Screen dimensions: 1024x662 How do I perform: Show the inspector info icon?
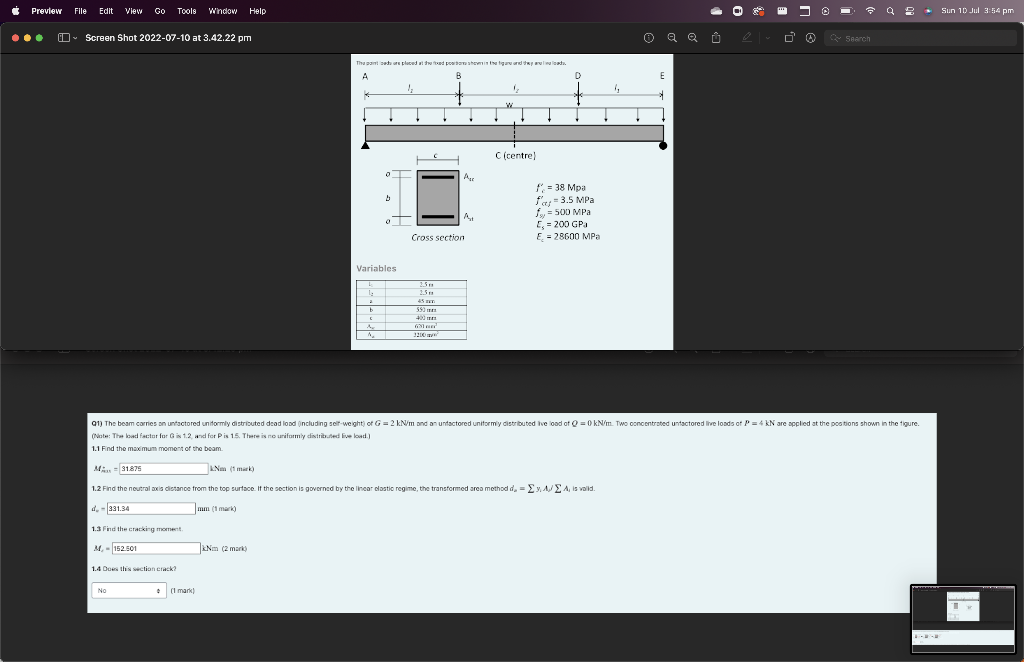(x=649, y=38)
